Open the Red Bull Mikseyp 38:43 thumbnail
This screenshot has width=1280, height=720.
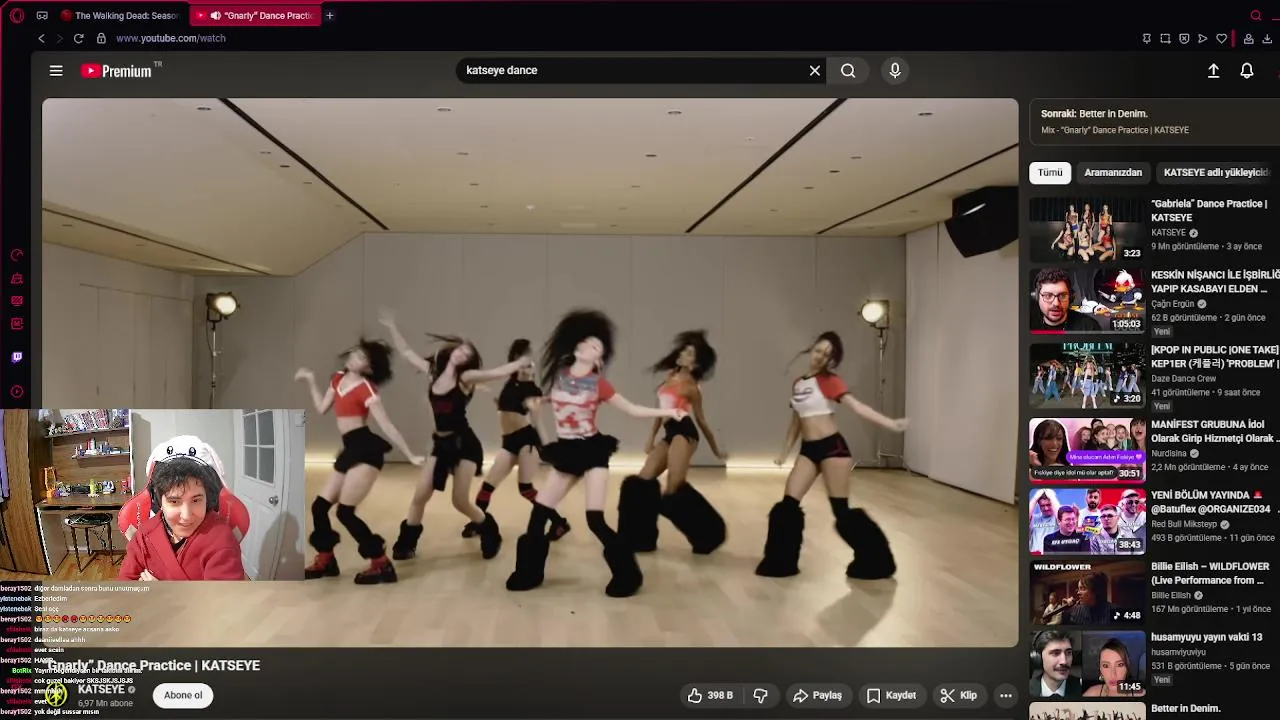click(1087, 520)
